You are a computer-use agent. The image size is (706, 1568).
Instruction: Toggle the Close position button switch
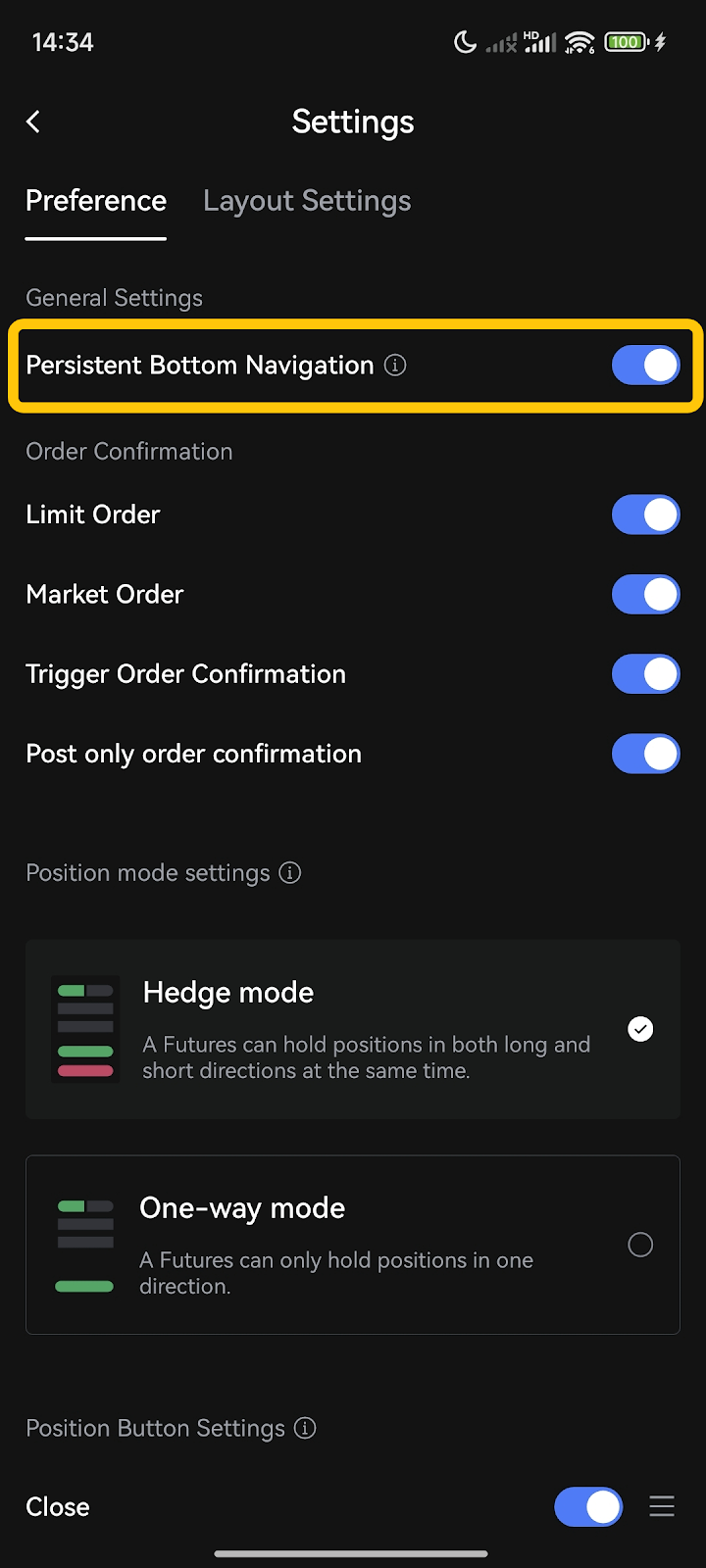coord(588,1506)
